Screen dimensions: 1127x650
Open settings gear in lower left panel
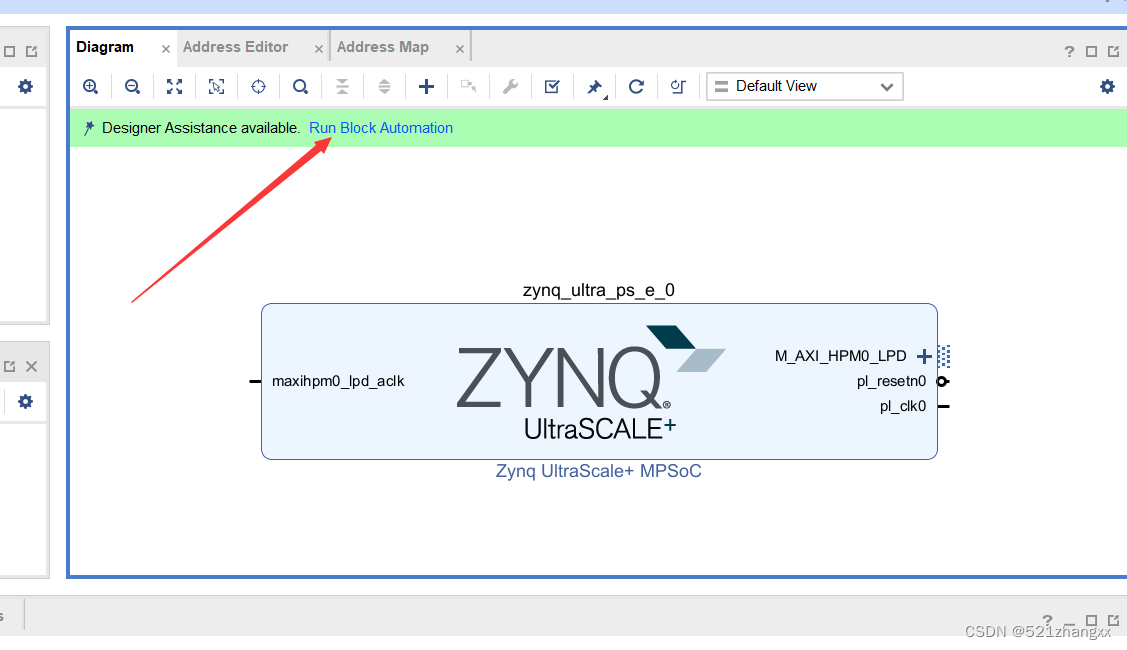25,402
